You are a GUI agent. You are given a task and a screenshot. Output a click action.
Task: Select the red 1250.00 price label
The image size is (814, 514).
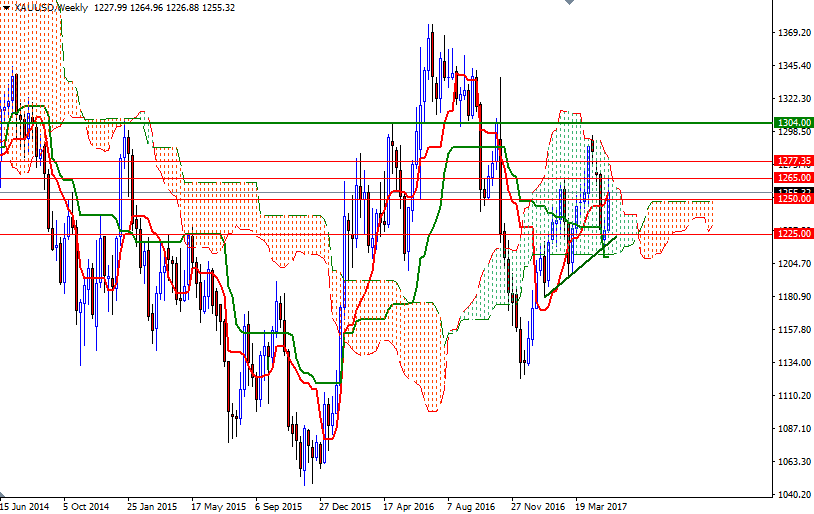pos(793,199)
